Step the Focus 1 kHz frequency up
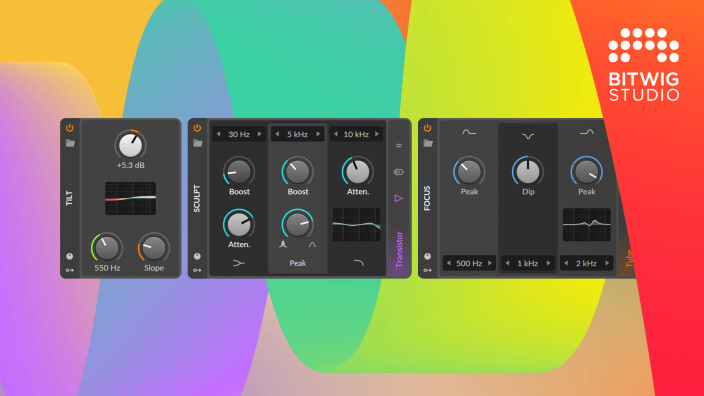Image resolution: width=704 pixels, height=396 pixels. [549, 263]
